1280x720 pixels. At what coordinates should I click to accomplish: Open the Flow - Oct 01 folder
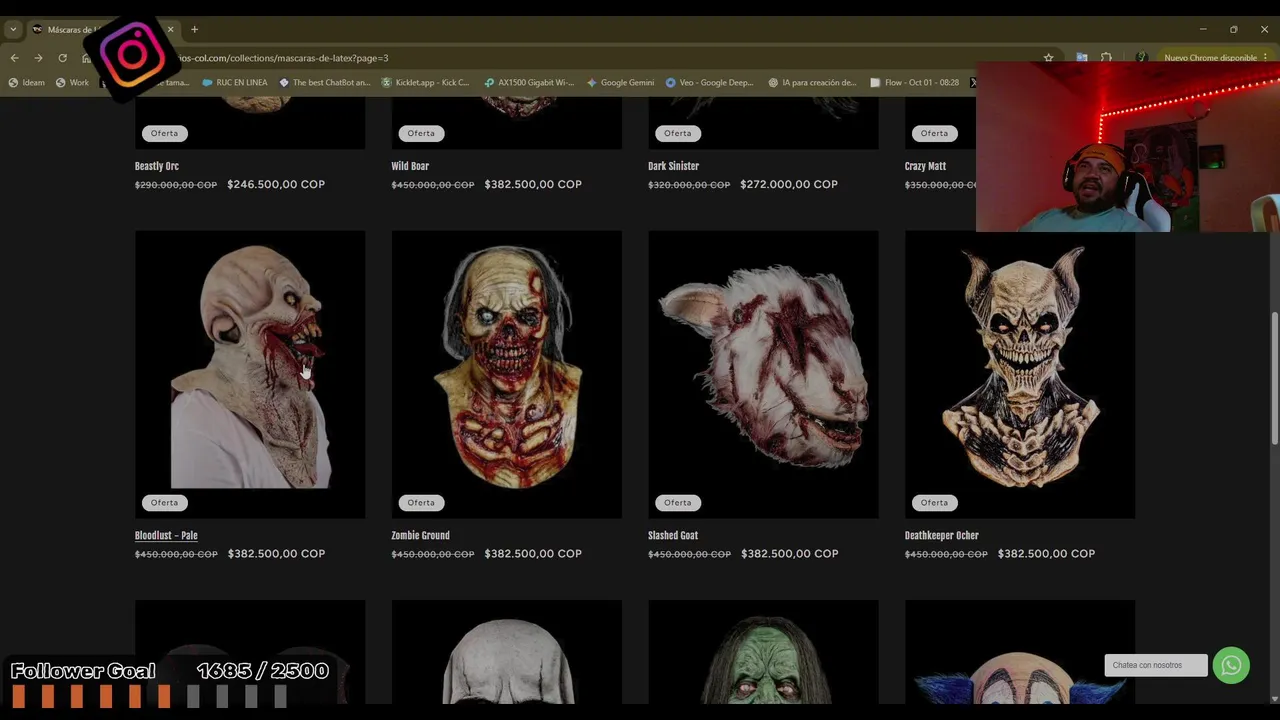[914, 83]
